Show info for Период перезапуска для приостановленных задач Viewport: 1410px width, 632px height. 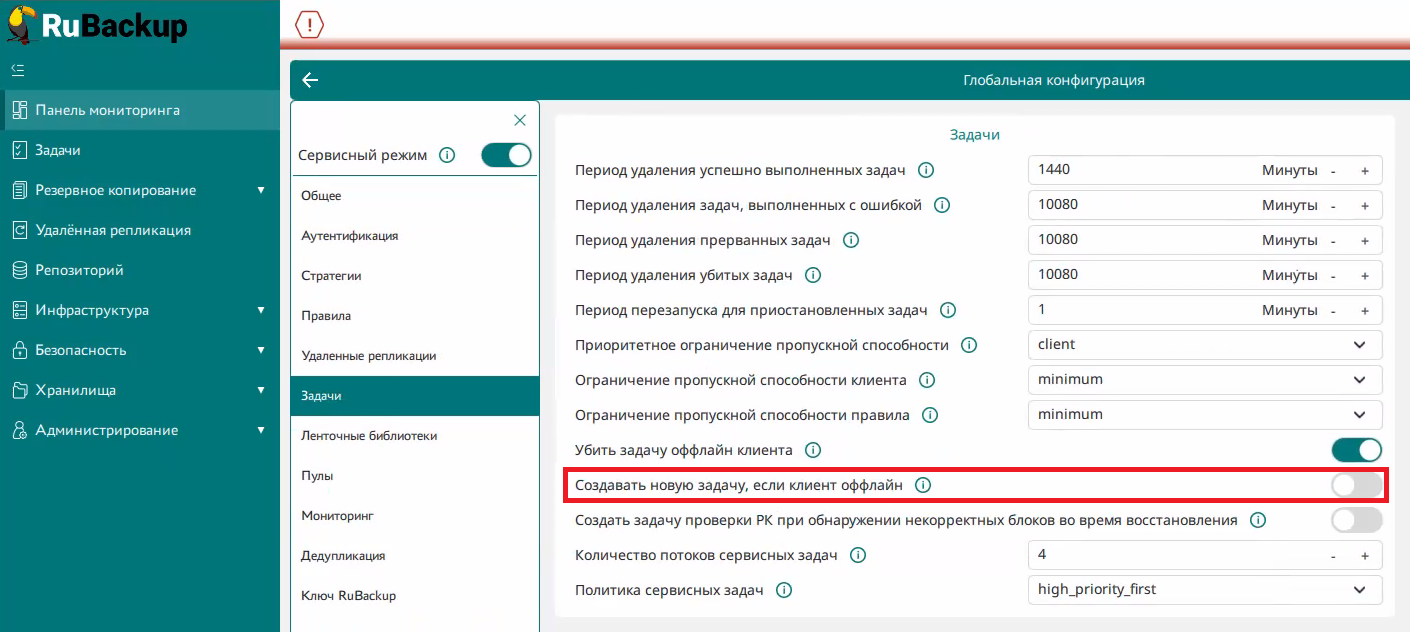[x=948, y=310]
